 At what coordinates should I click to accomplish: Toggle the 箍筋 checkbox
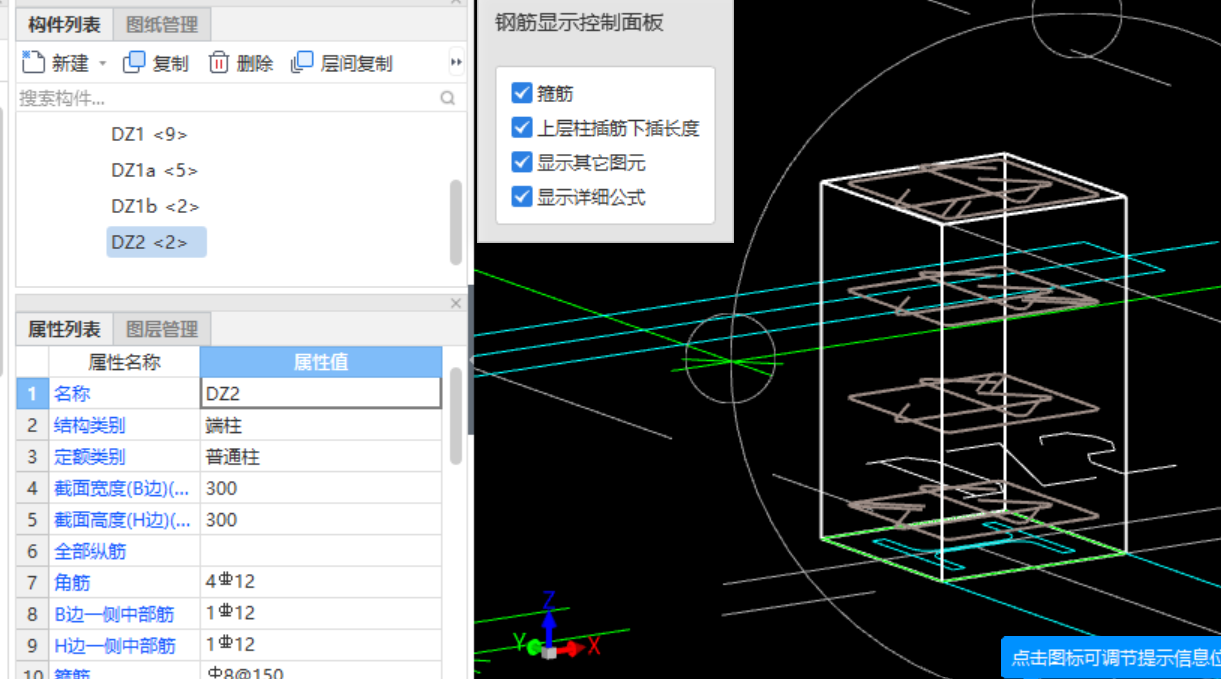[x=521, y=93]
